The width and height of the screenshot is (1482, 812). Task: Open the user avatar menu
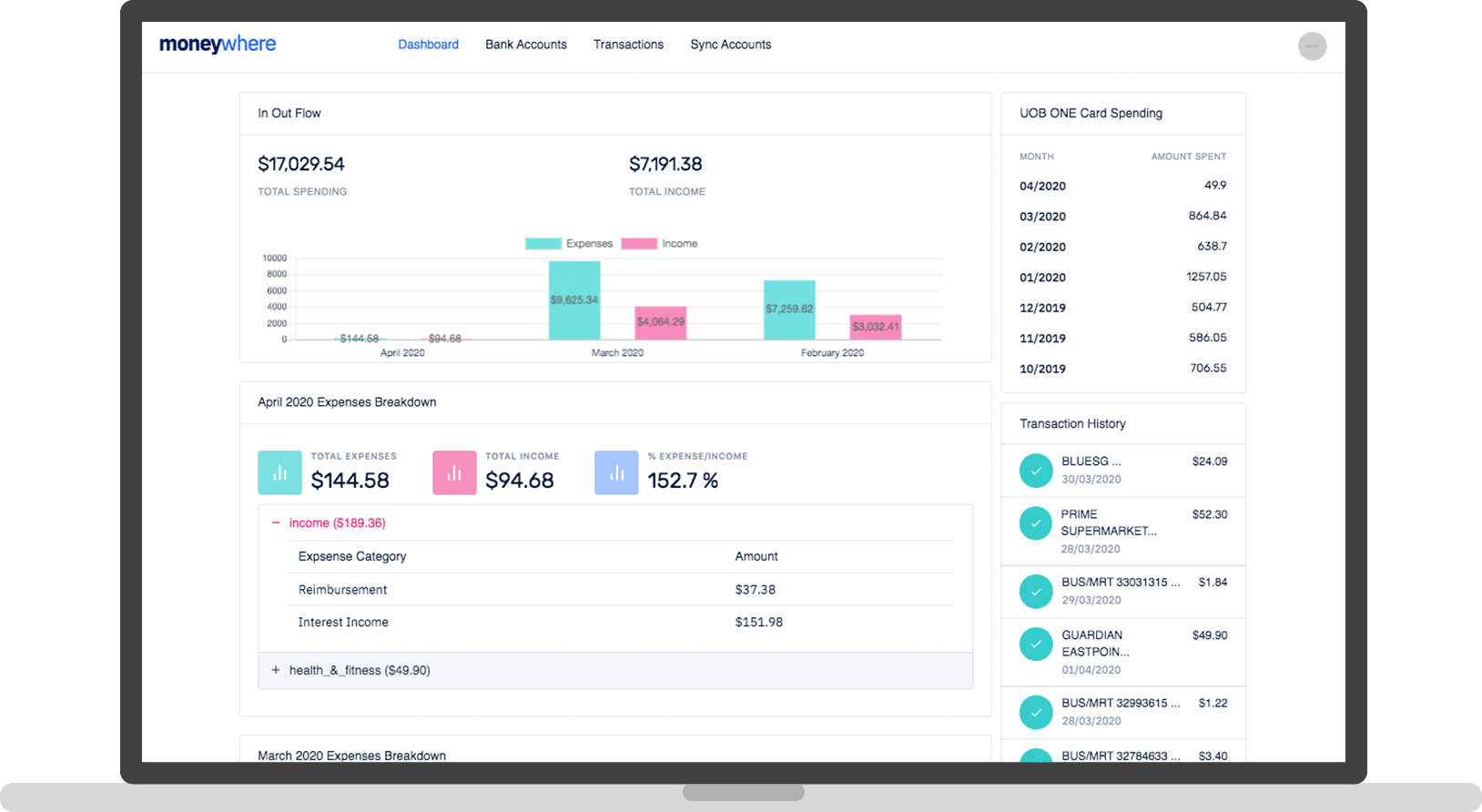point(1312,46)
